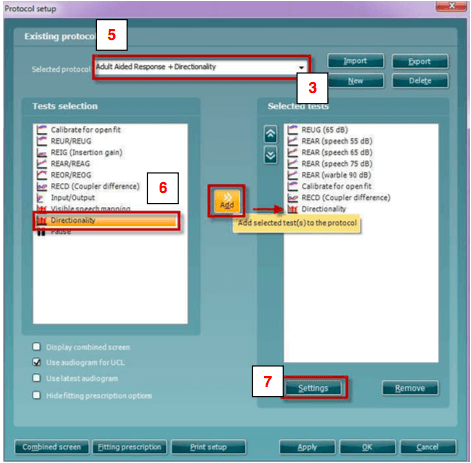Viewport: 471px width, 463px height.
Task: Uncheck Use audiogram for UCL
Action: click(37, 362)
